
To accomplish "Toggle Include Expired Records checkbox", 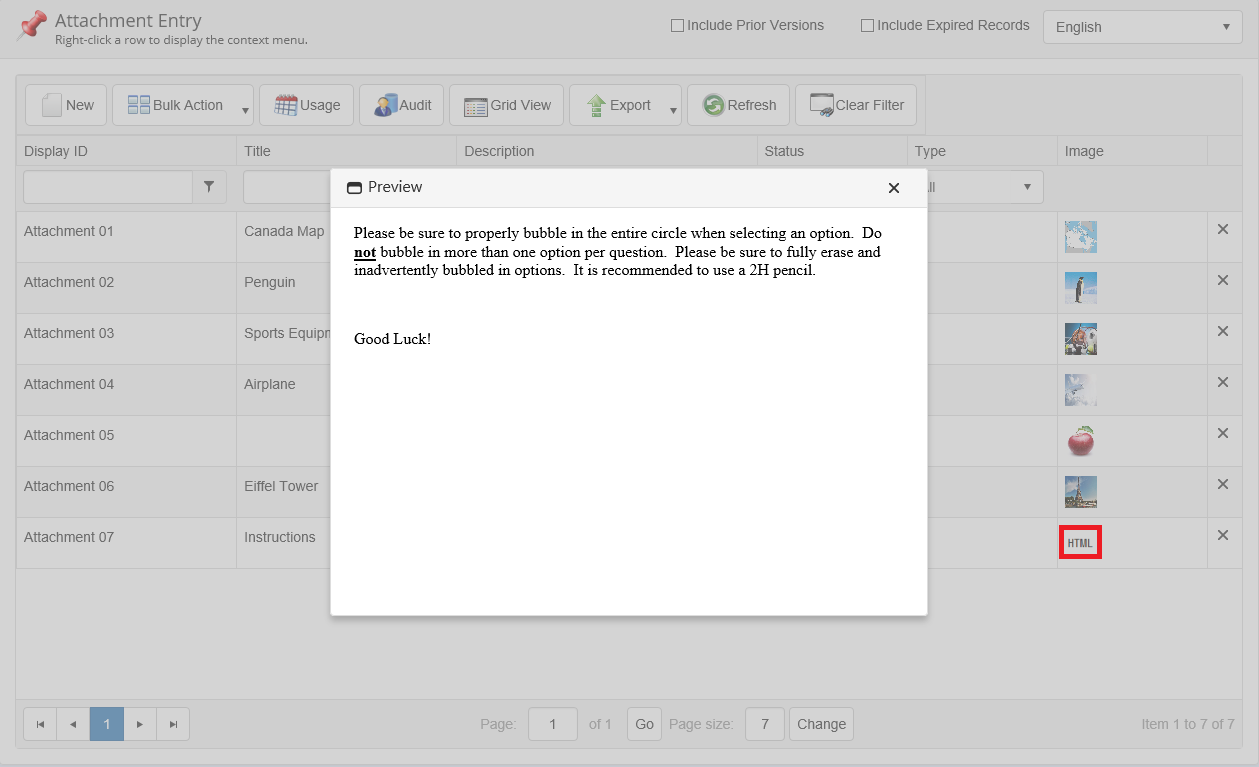I will [867, 26].
